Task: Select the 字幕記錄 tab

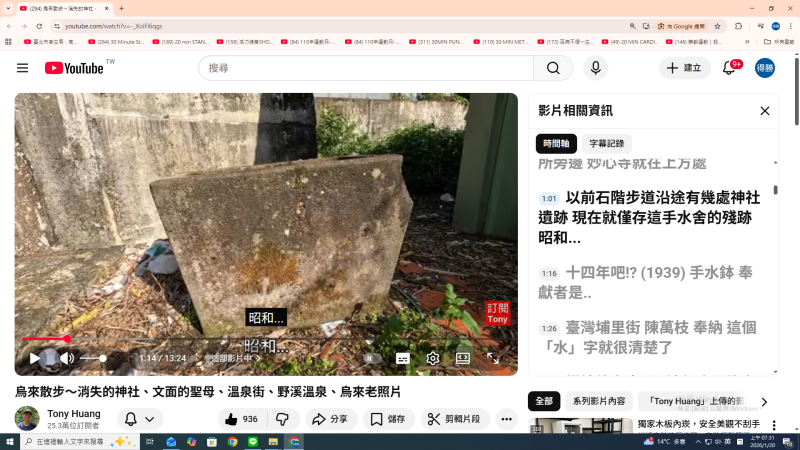Action: tap(607, 143)
